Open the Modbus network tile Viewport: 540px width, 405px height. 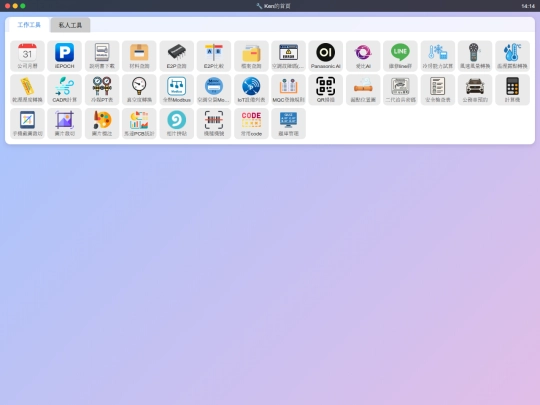(177, 90)
